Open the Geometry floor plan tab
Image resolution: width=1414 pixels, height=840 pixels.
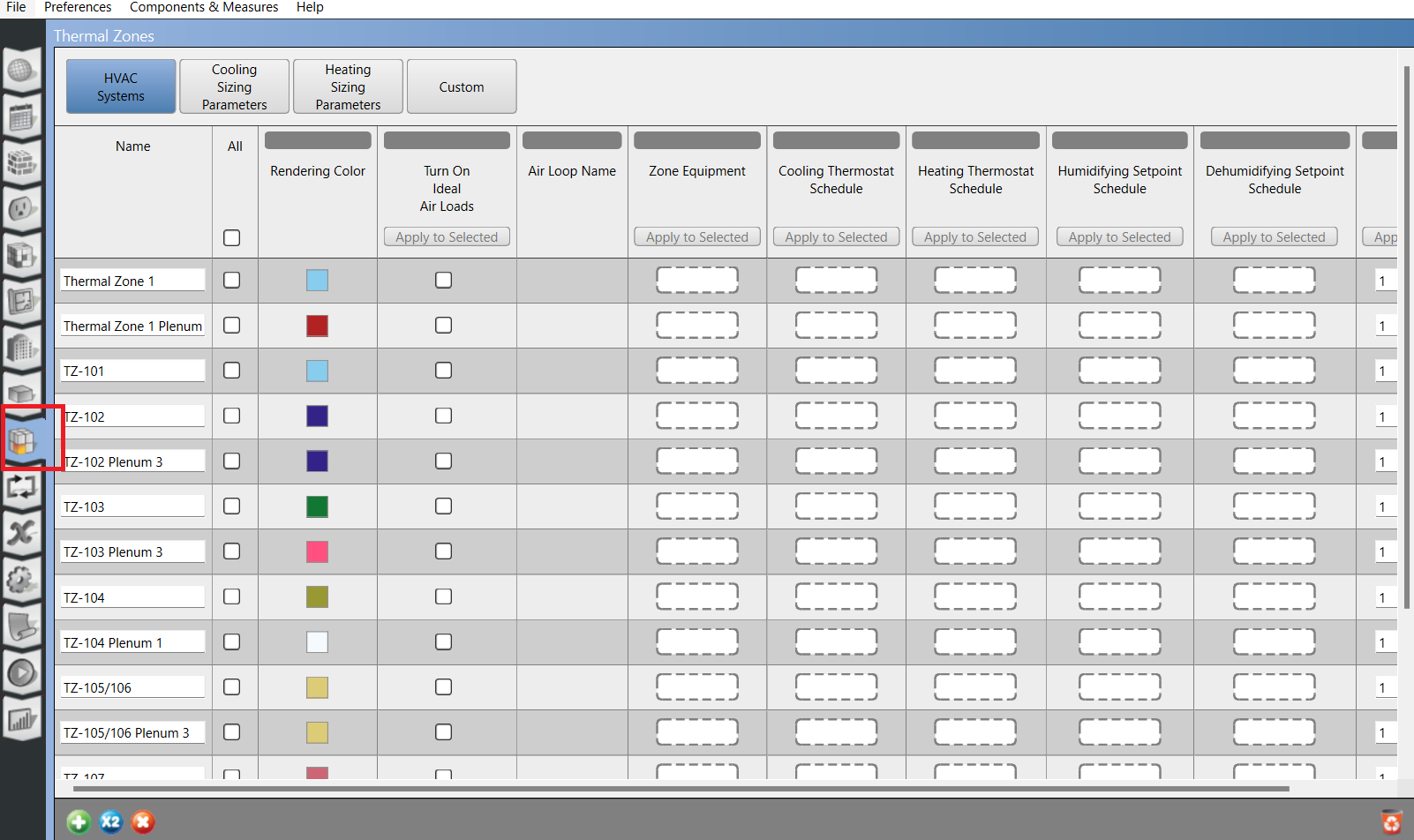[22, 302]
